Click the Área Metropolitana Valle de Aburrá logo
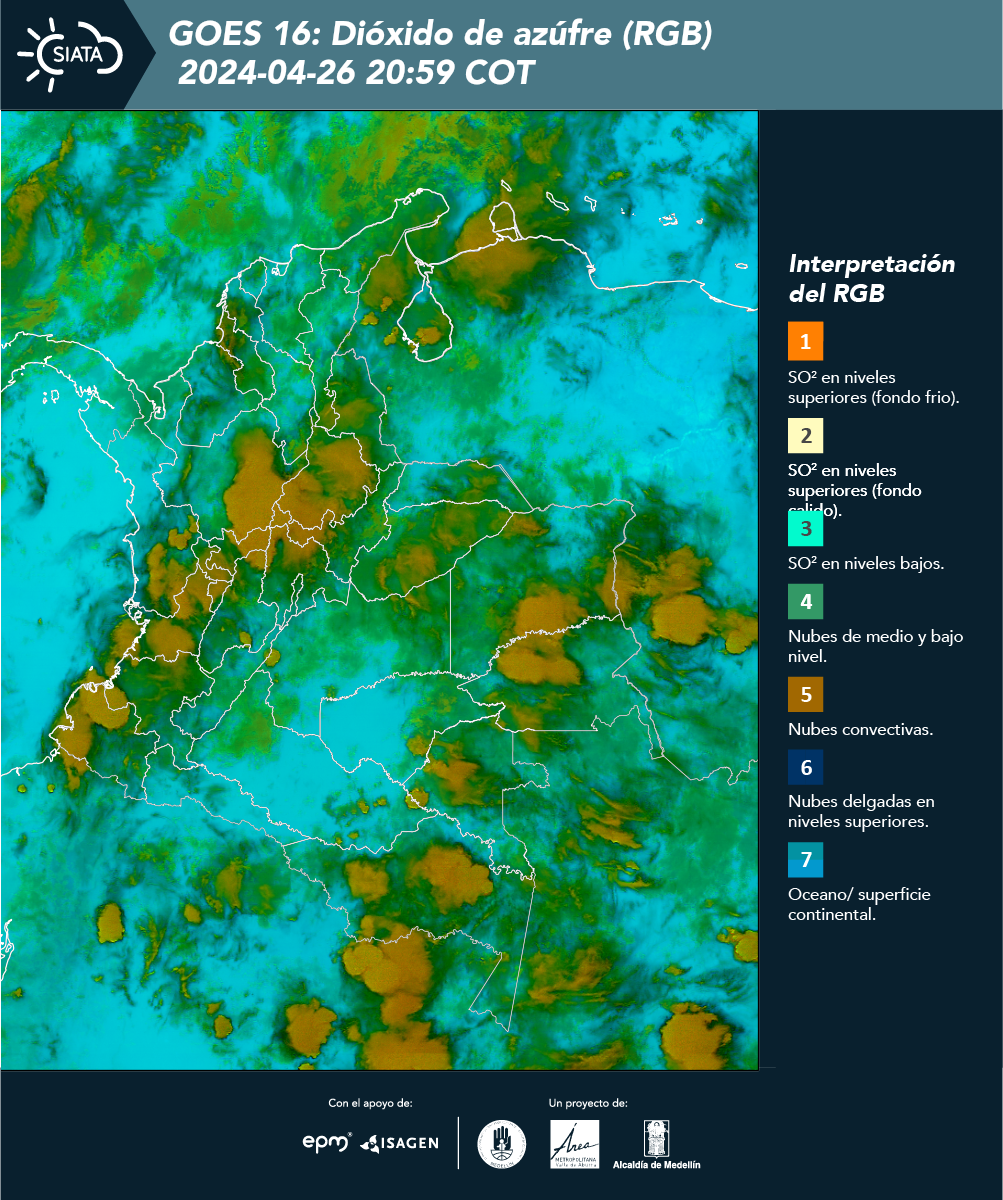 575,1144
